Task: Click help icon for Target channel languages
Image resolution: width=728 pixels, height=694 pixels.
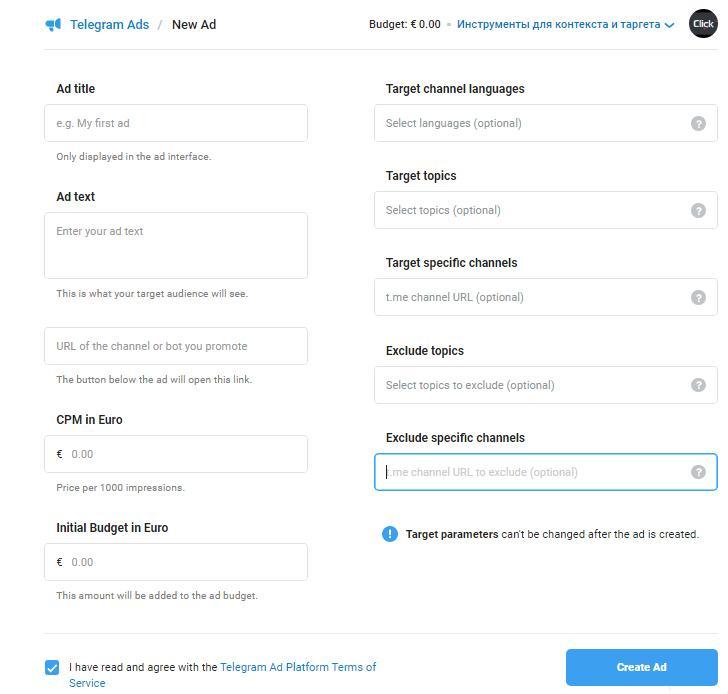Action: pyautogui.click(x=698, y=123)
